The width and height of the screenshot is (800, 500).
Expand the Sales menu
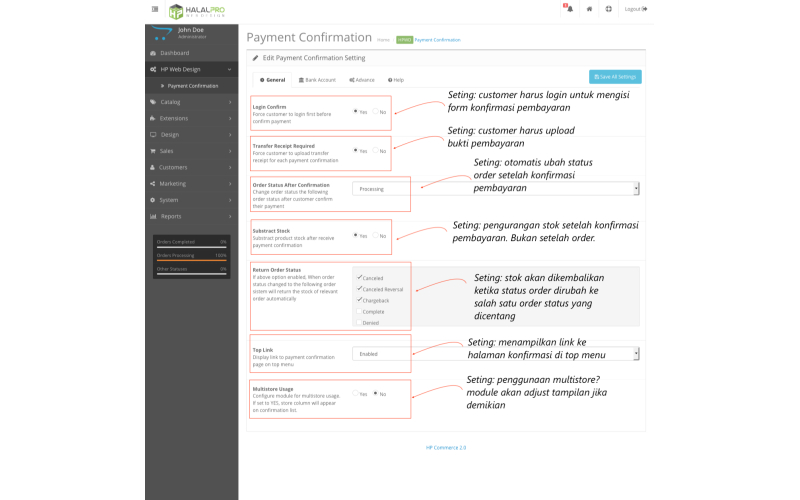[191, 151]
